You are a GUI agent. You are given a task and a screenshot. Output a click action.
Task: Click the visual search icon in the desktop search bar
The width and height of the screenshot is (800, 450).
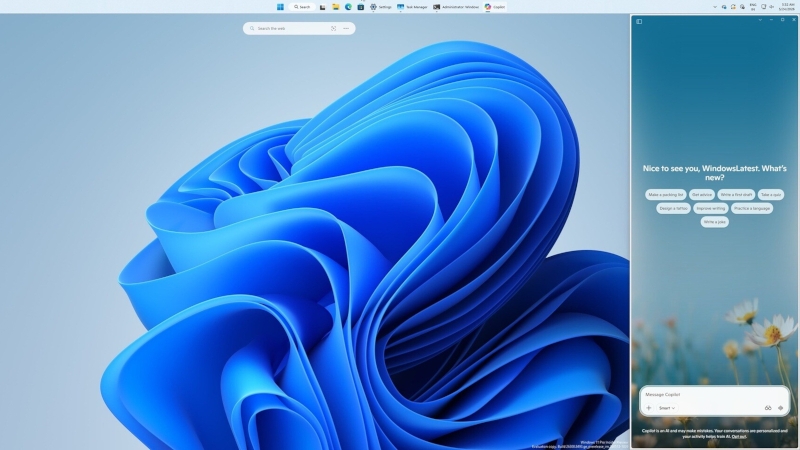pyautogui.click(x=333, y=29)
